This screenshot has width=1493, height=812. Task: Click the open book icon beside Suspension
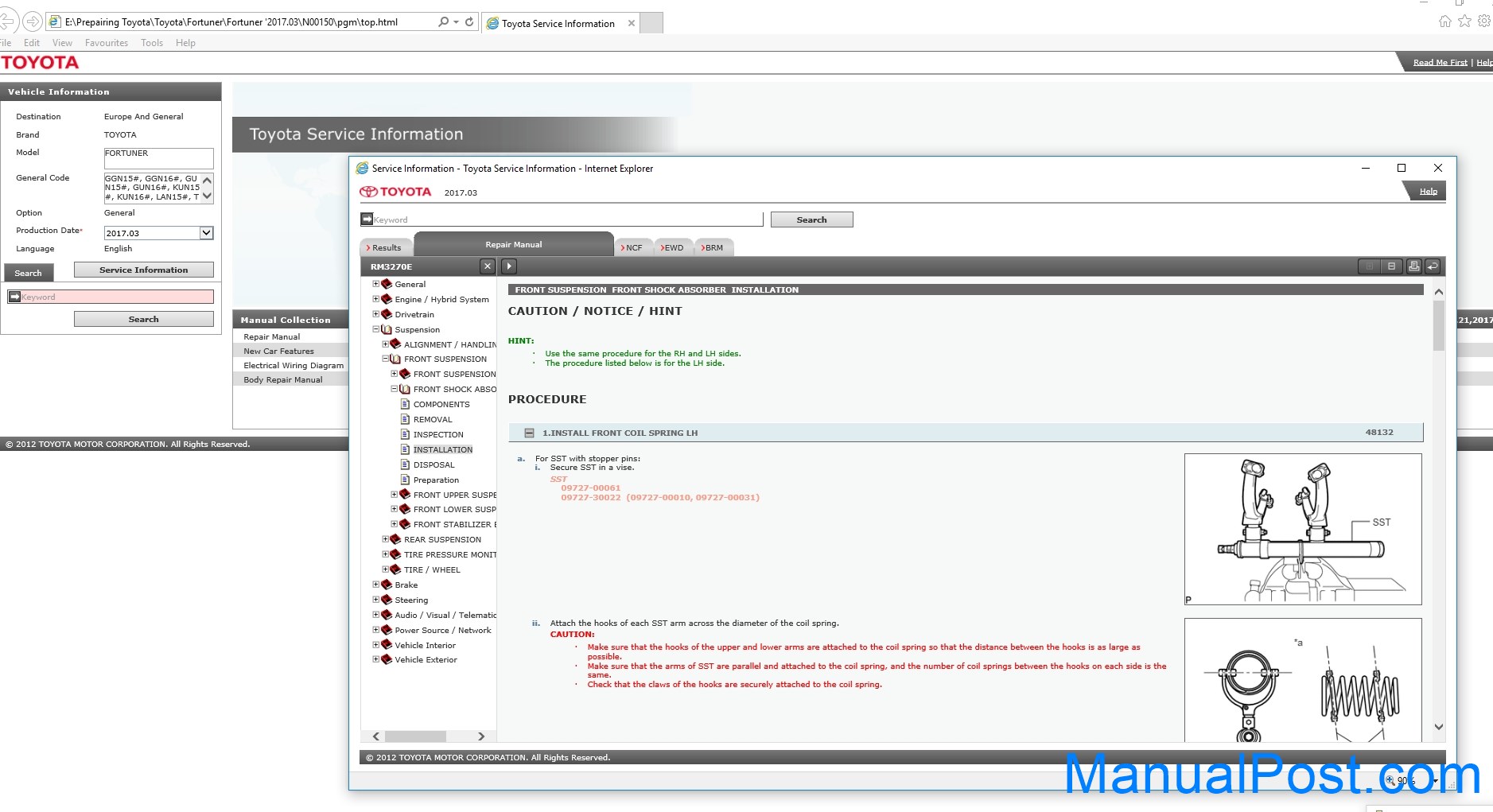[x=387, y=329]
